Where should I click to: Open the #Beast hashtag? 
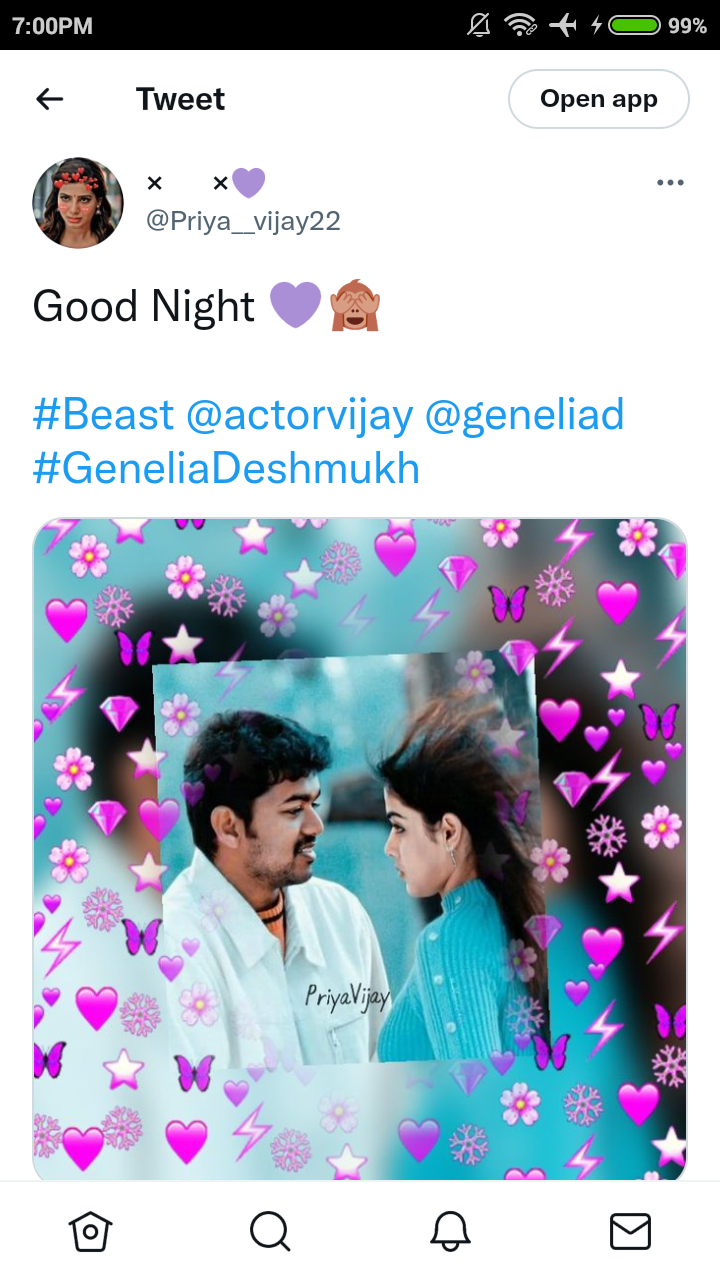pos(104,414)
